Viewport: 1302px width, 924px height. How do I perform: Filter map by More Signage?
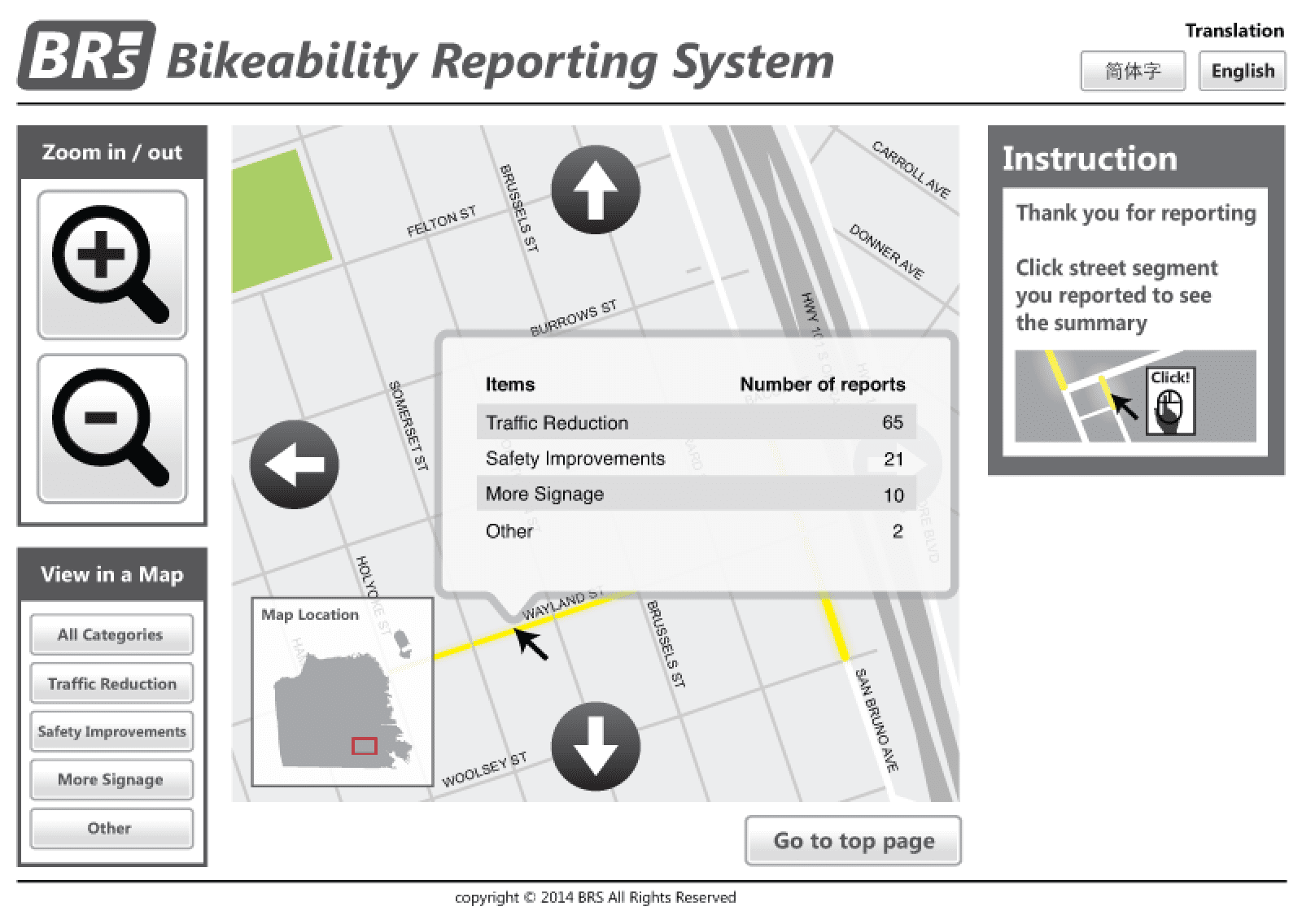pos(111,779)
